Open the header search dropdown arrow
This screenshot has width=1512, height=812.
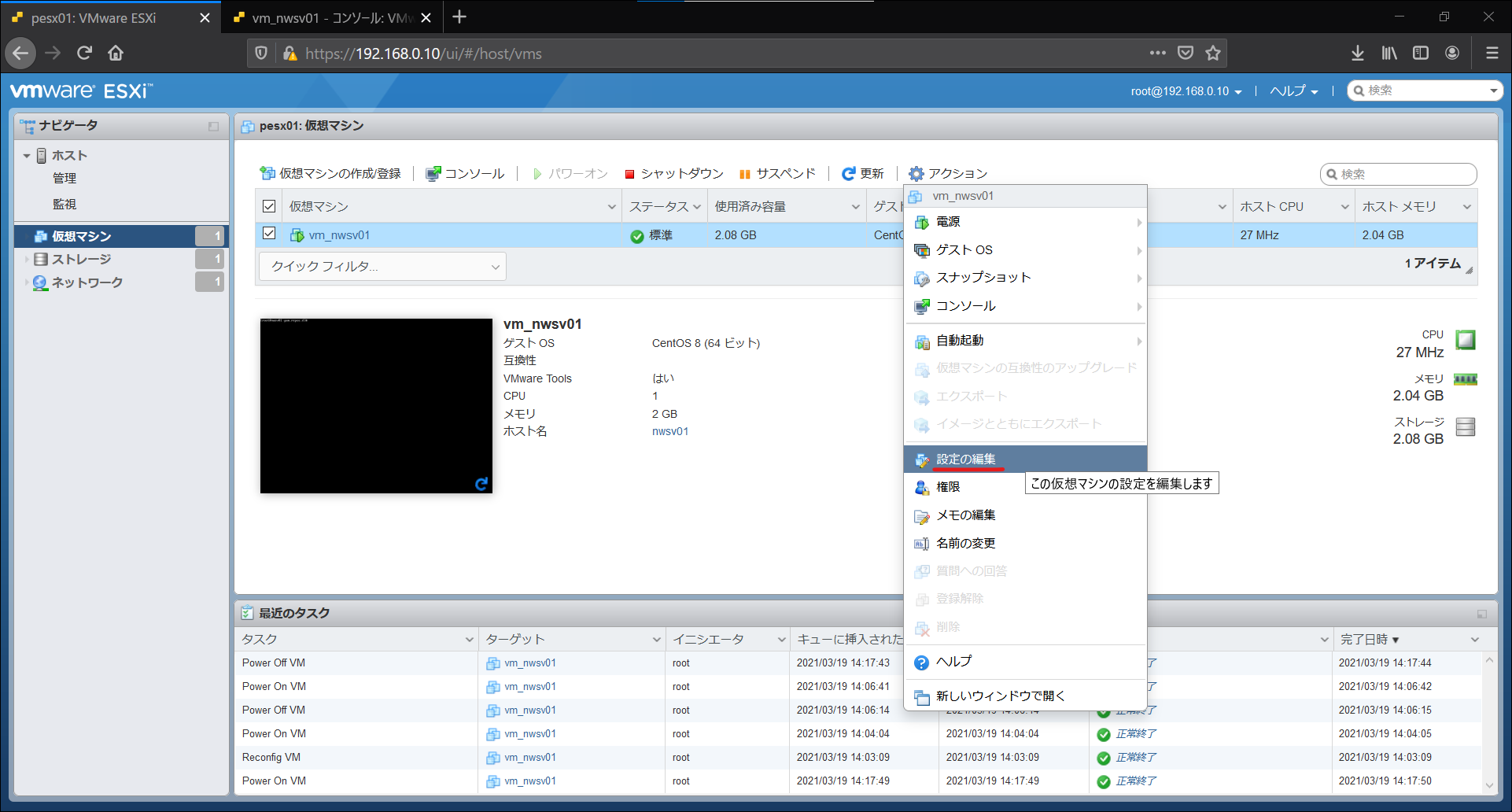1493,91
